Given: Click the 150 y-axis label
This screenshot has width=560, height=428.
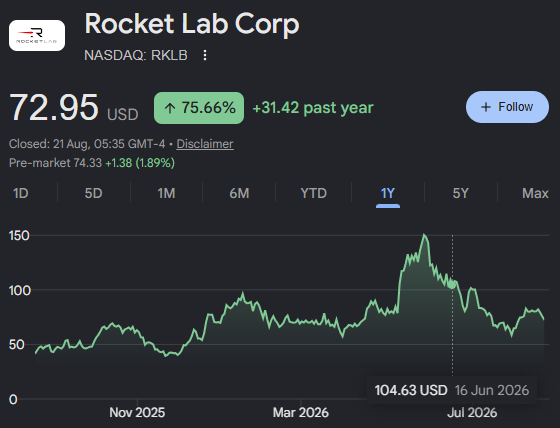Looking at the screenshot, I should (19, 236).
